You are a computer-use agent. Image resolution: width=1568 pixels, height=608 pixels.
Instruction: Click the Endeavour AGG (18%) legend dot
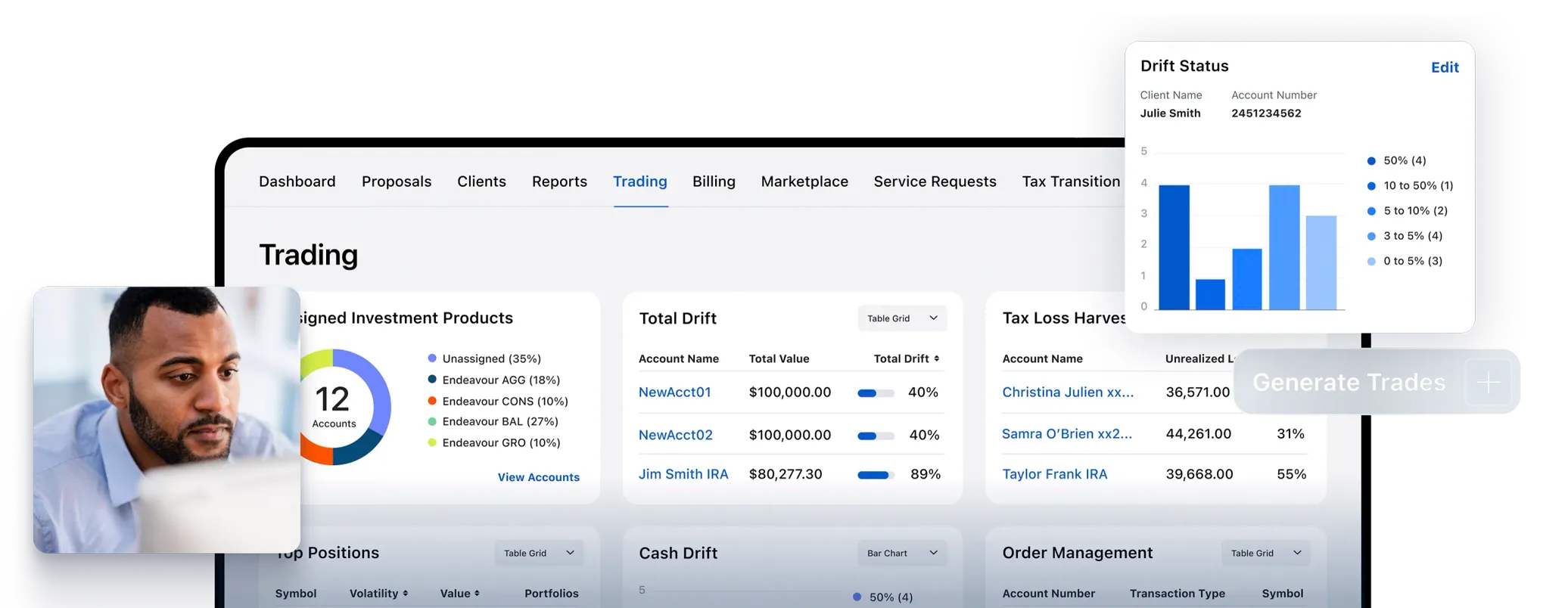pyautogui.click(x=432, y=380)
